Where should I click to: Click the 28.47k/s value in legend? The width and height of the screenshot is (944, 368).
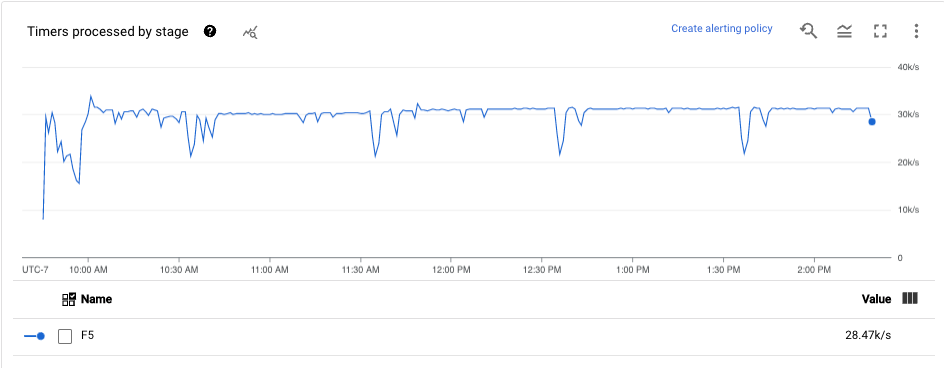[x=868, y=335]
